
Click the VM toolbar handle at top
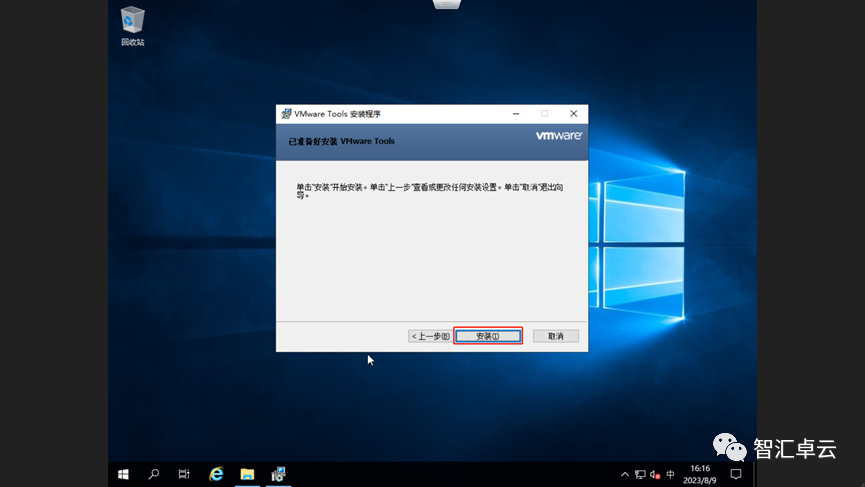tap(447, 4)
